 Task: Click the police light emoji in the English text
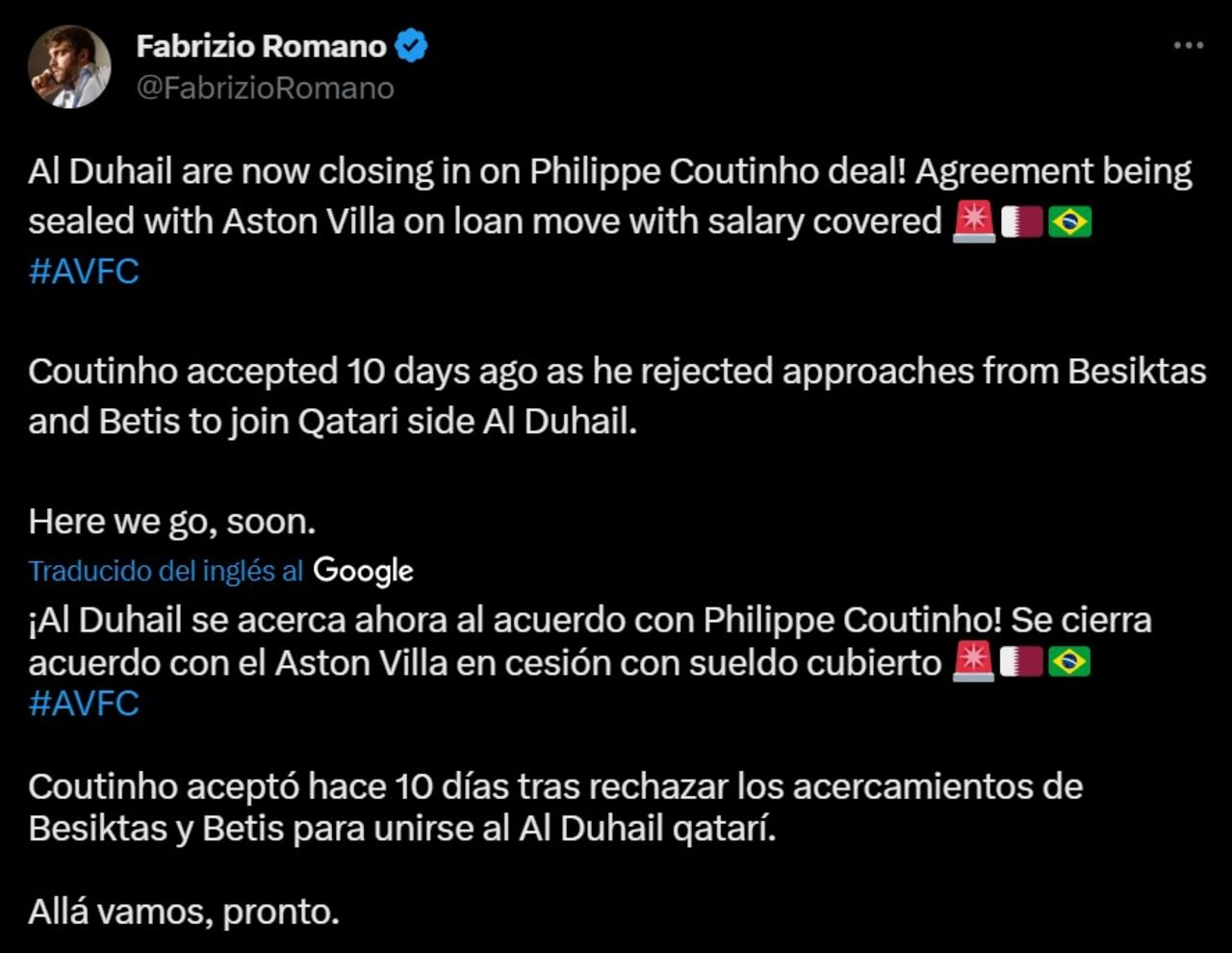tap(972, 220)
